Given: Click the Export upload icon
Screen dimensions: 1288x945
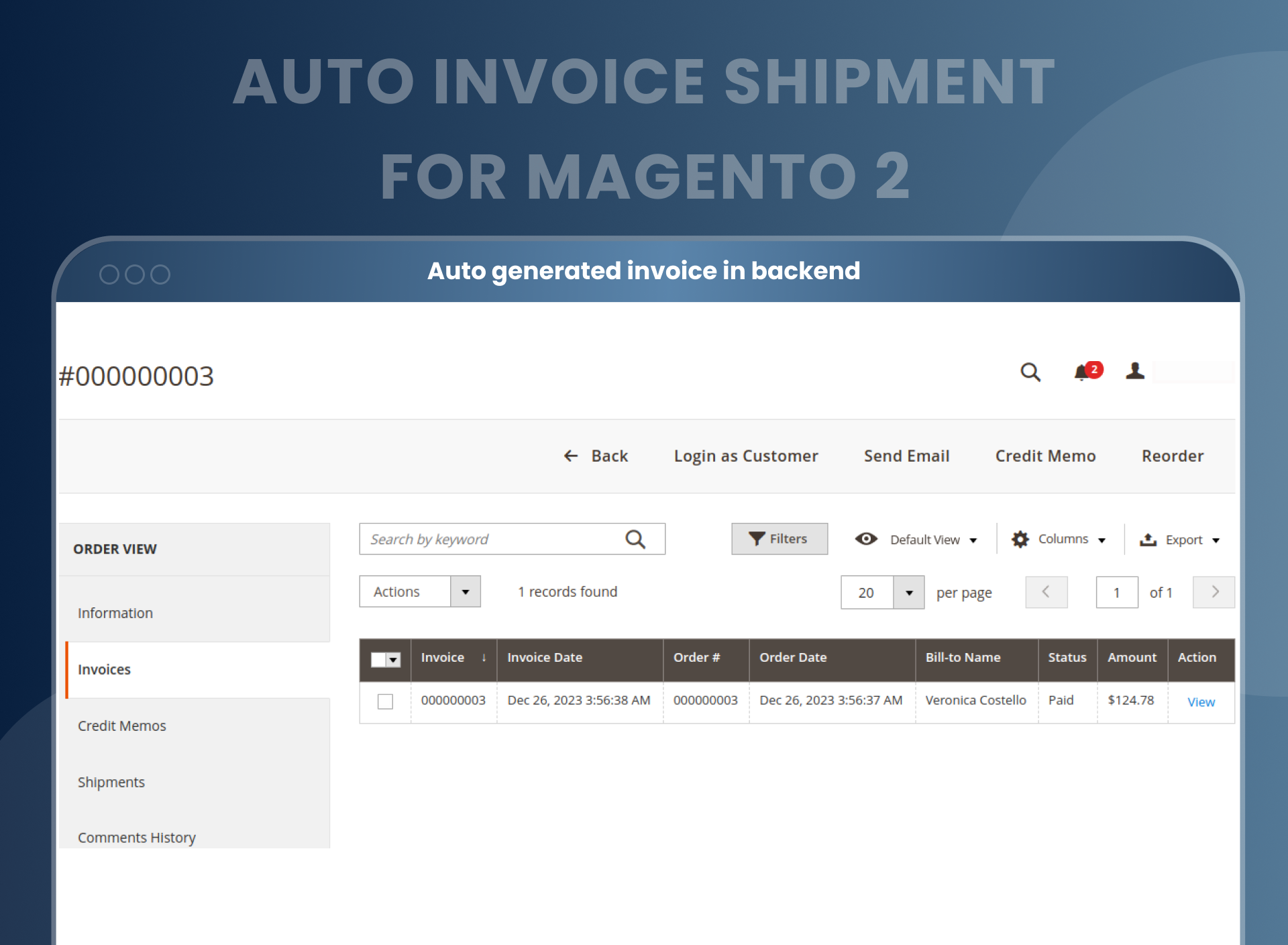Looking at the screenshot, I should point(1148,539).
